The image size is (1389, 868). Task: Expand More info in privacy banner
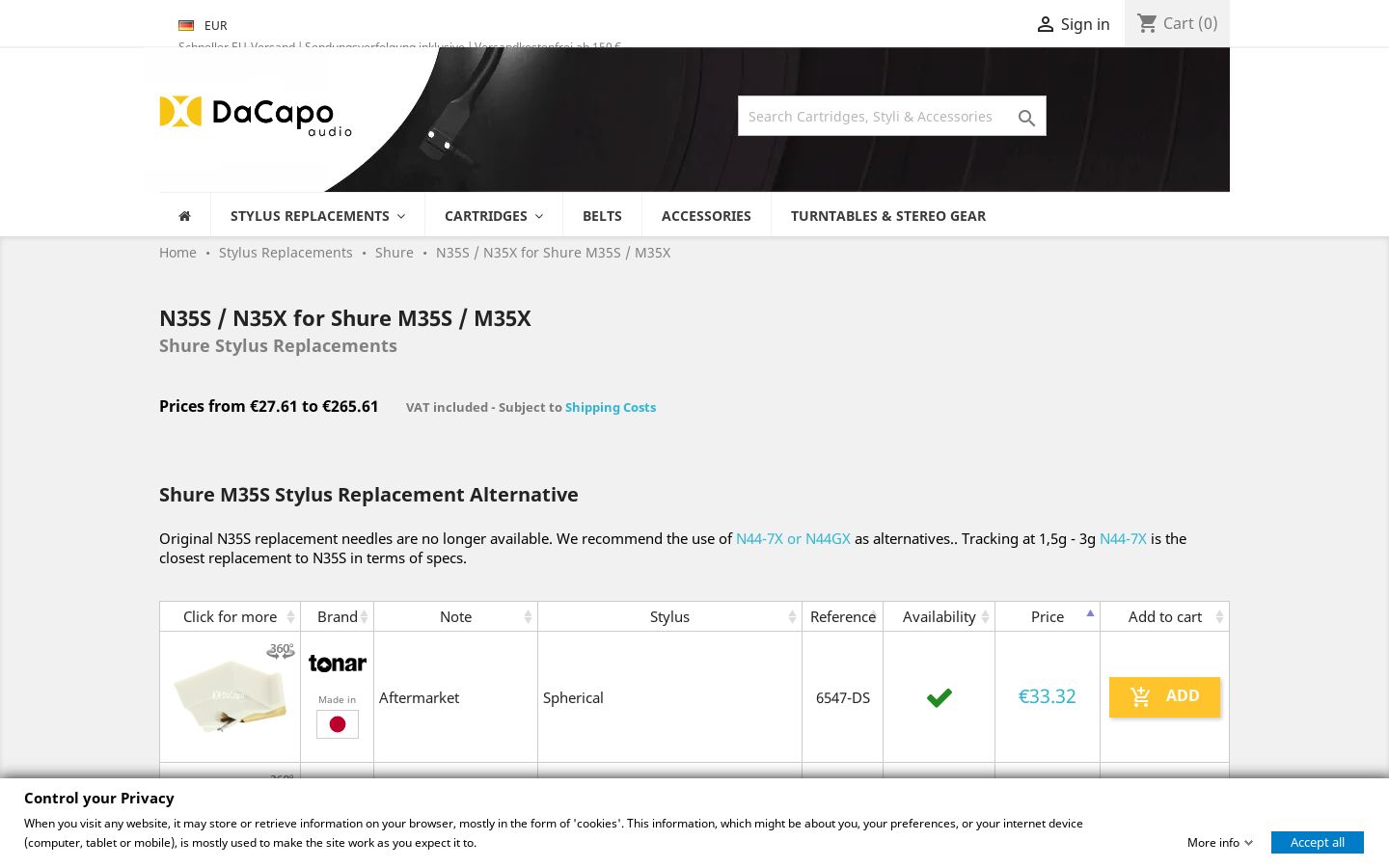point(1220,842)
